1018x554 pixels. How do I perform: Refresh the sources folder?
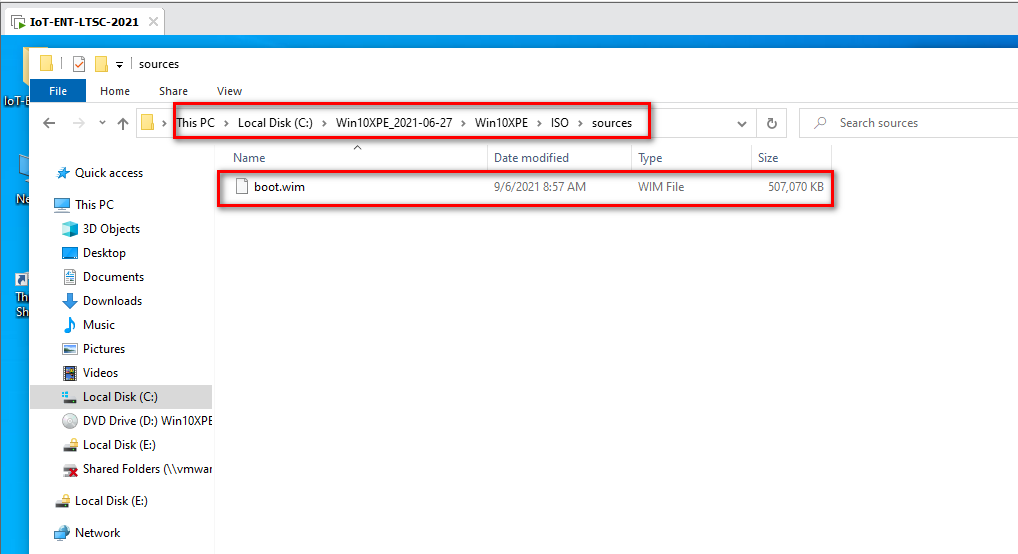pyautogui.click(x=771, y=123)
